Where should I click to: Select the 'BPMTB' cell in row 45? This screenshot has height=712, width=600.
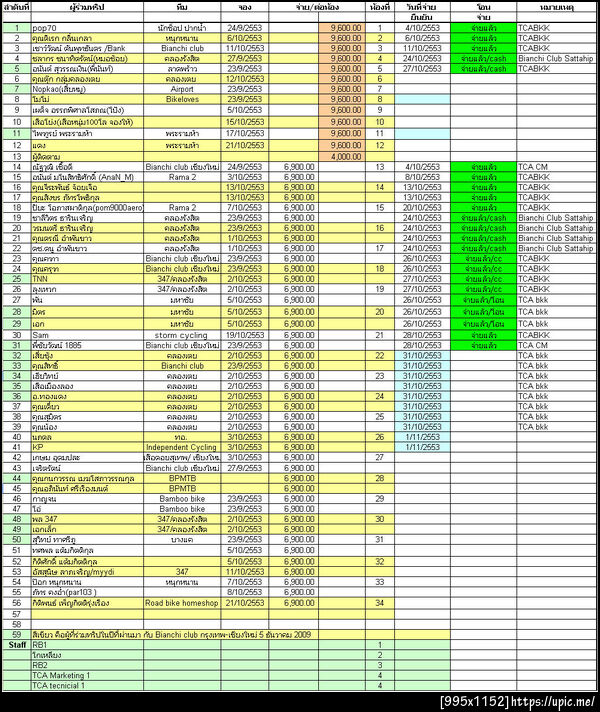(x=182, y=489)
